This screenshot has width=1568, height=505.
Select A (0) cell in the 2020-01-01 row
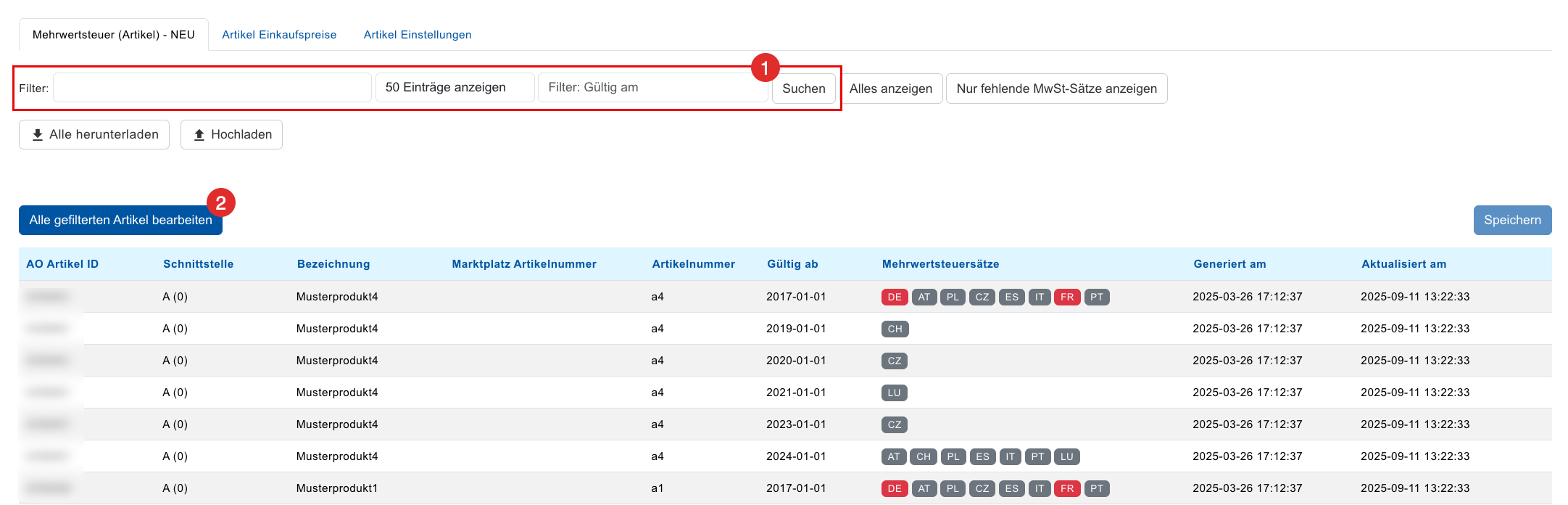(175, 361)
